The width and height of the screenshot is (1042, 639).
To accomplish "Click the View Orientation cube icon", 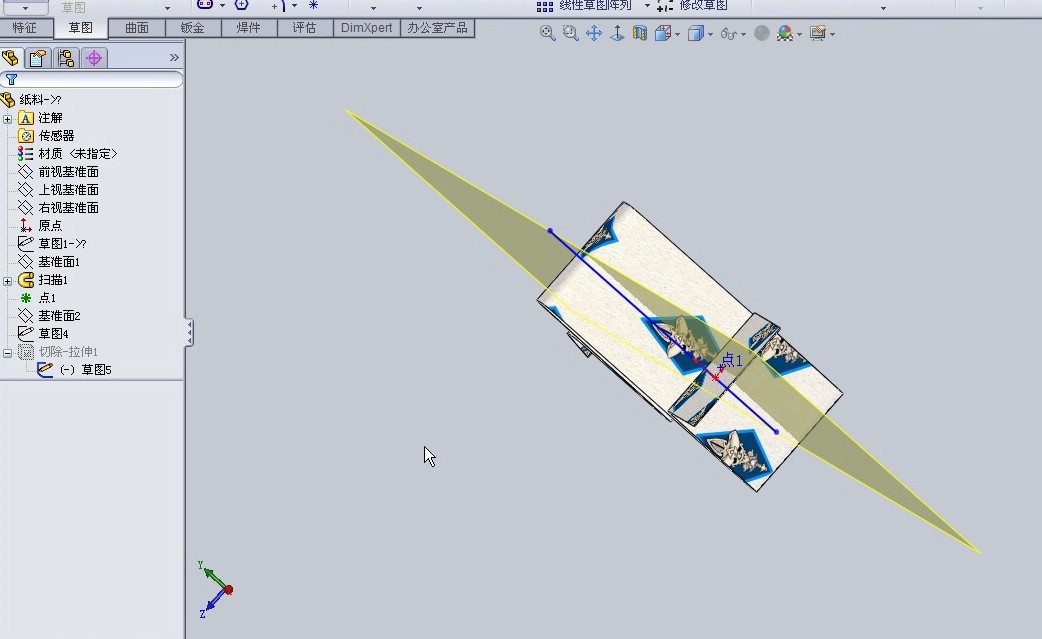I will (663, 33).
